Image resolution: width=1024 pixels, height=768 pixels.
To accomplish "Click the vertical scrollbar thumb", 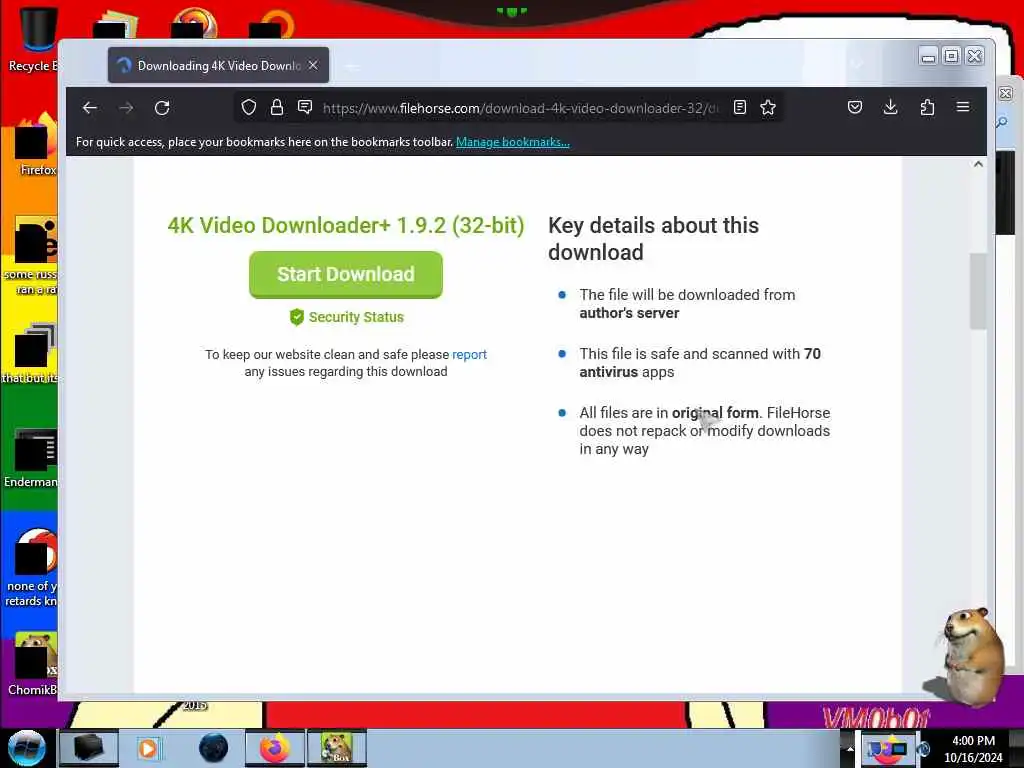I will (978, 291).
